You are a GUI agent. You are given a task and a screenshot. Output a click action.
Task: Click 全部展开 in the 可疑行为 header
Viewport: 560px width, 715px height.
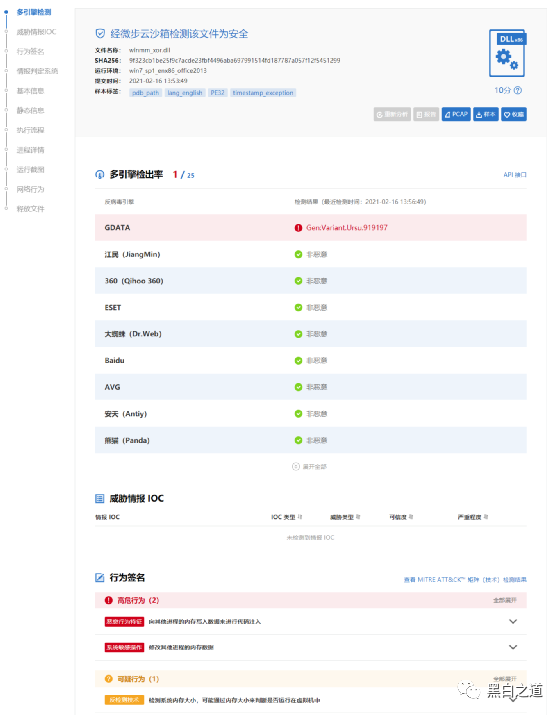[x=505, y=679]
